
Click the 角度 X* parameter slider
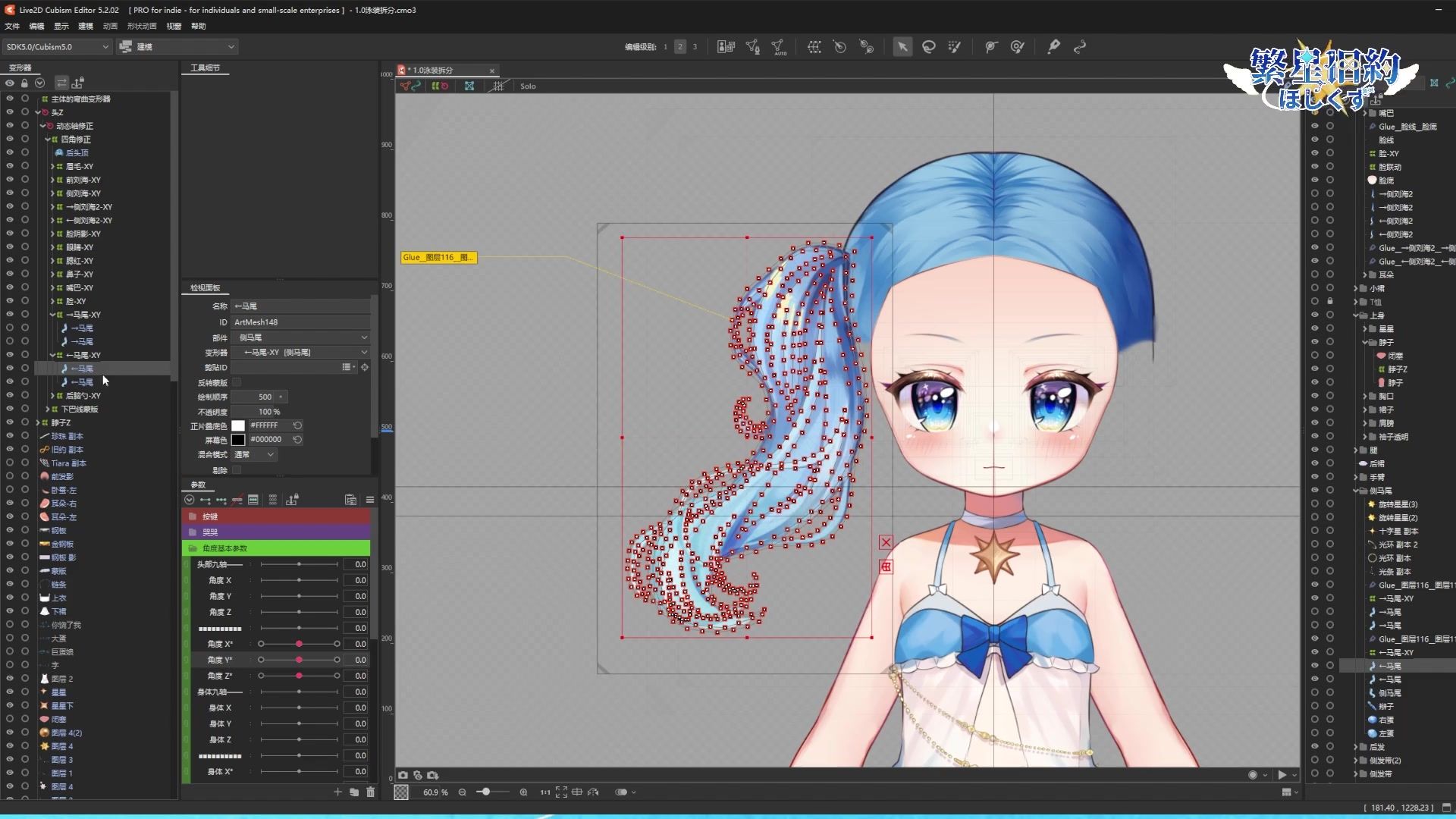coord(299,644)
